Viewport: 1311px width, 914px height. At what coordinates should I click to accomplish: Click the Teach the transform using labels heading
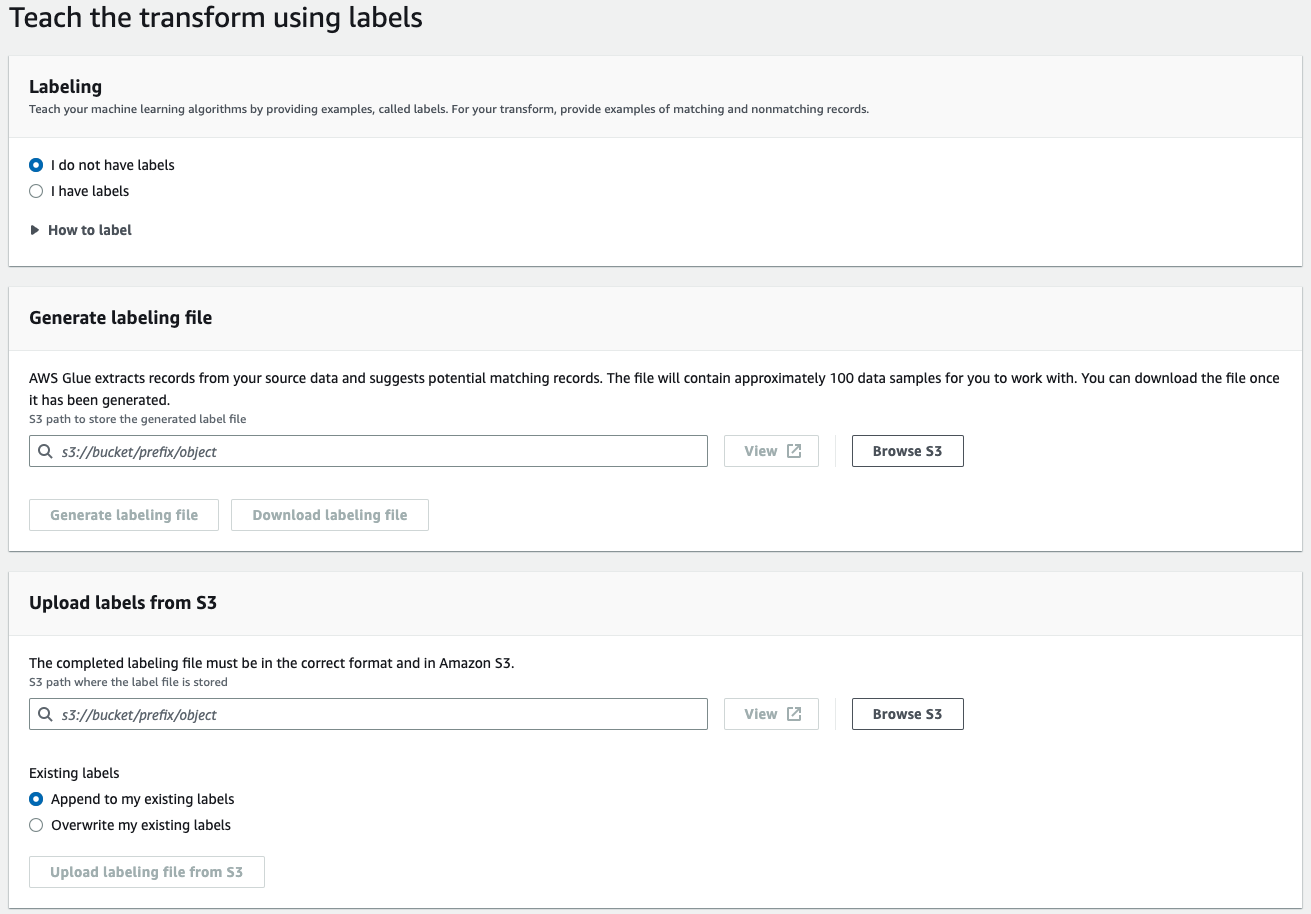[x=215, y=18]
